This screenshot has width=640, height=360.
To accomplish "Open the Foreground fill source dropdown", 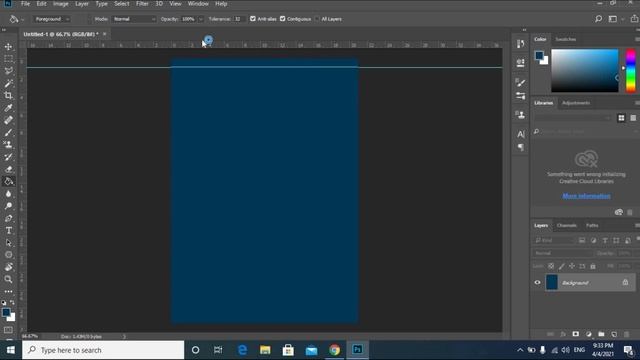I will pos(52,19).
